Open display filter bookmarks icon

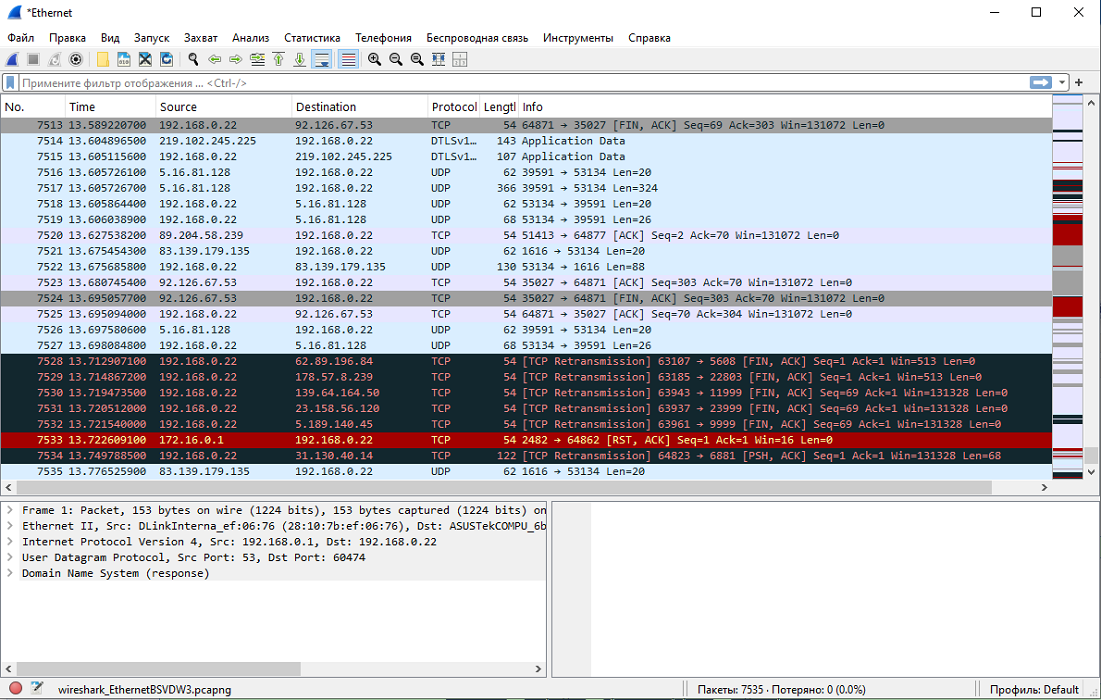click(x=11, y=83)
